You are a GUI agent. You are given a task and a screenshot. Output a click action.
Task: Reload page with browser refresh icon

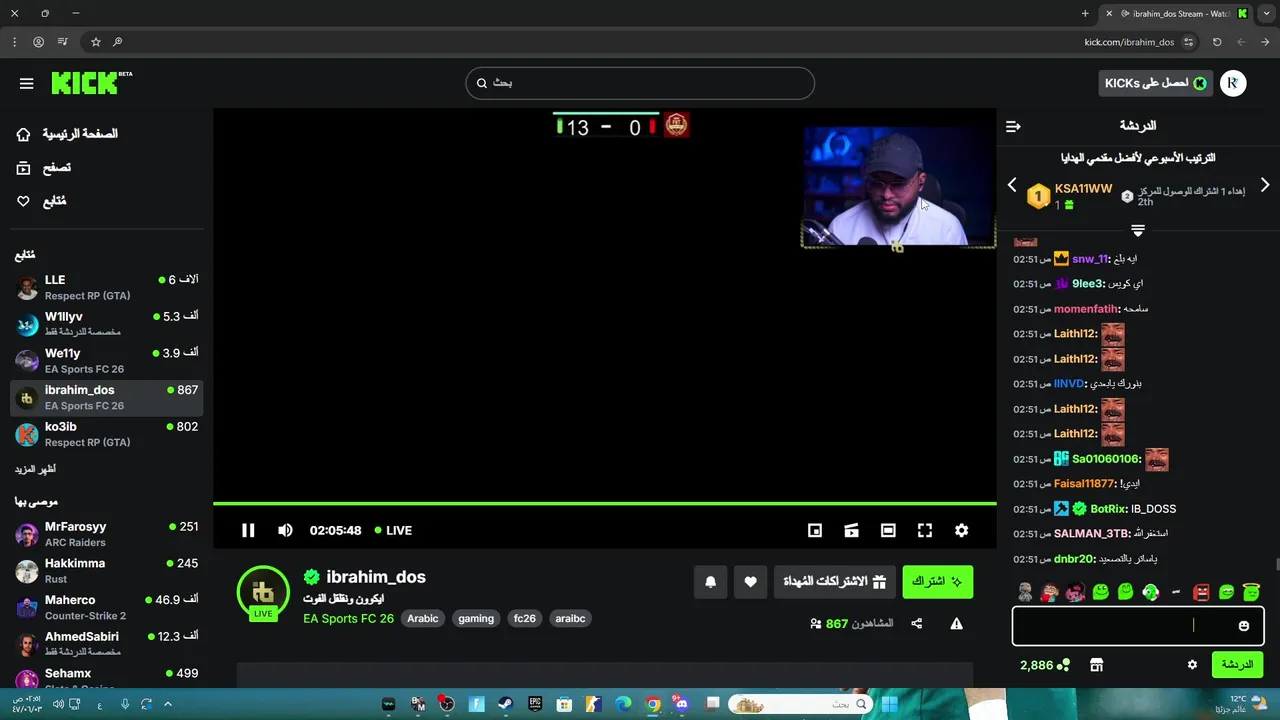[x=1217, y=42]
